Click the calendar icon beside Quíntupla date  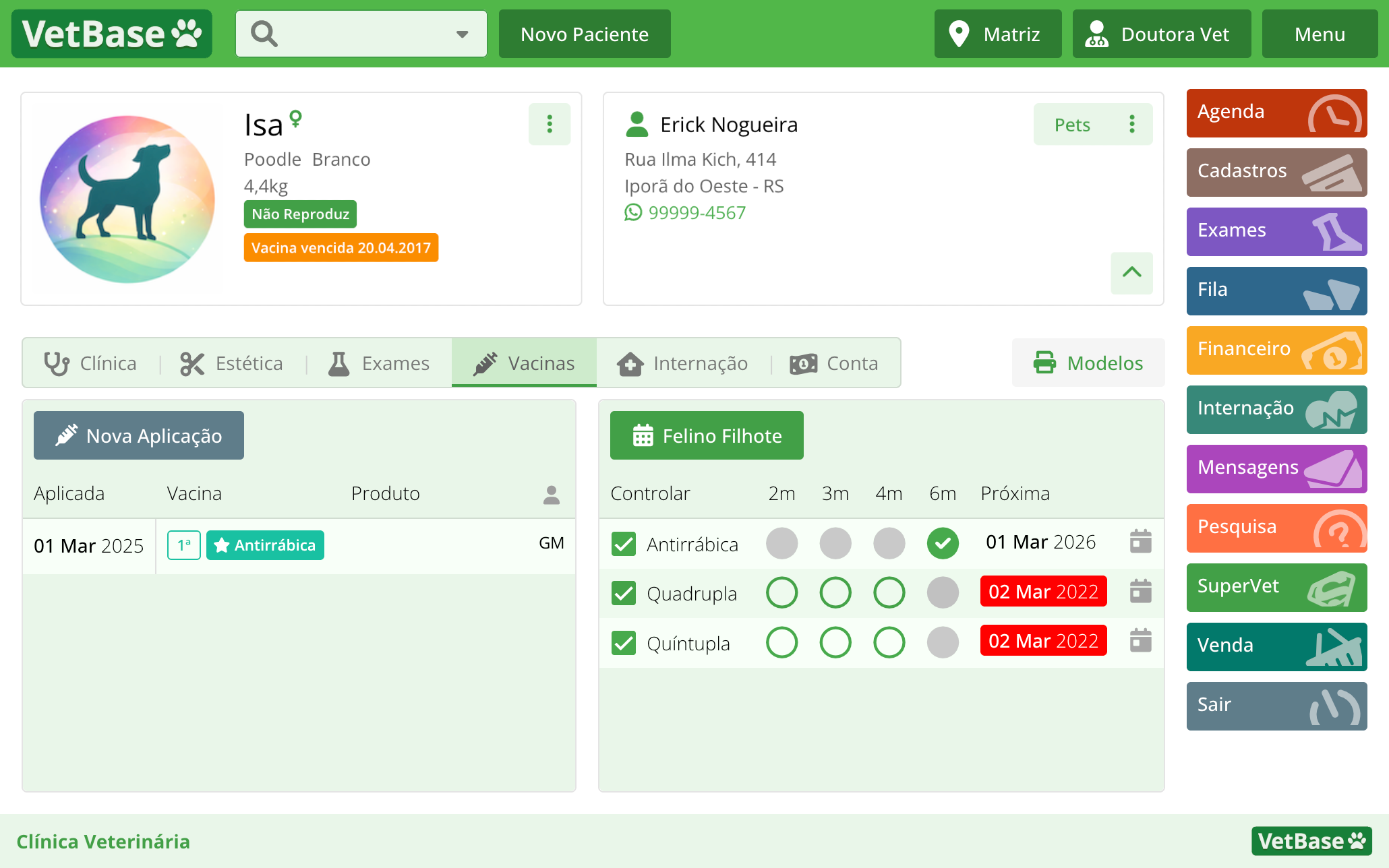pyautogui.click(x=1140, y=641)
